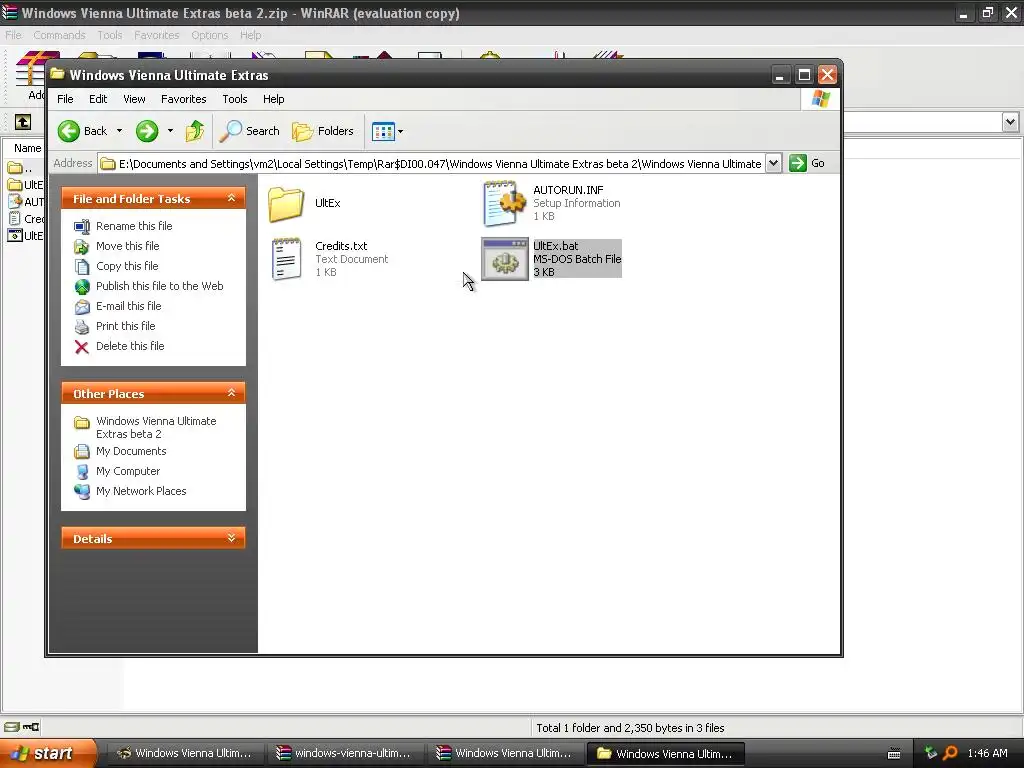The width and height of the screenshot is (1024, 768).
Task: Open My Network Places link
Action: (141, 491)
